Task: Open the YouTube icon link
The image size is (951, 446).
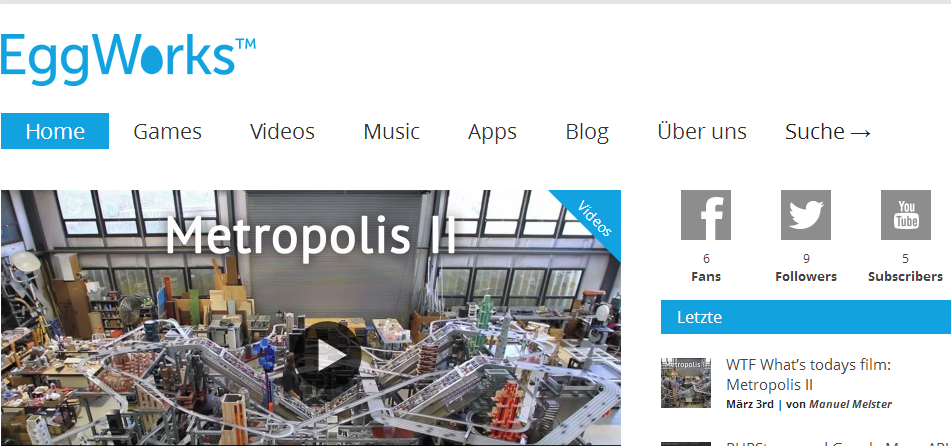Action: pos(906,215)
